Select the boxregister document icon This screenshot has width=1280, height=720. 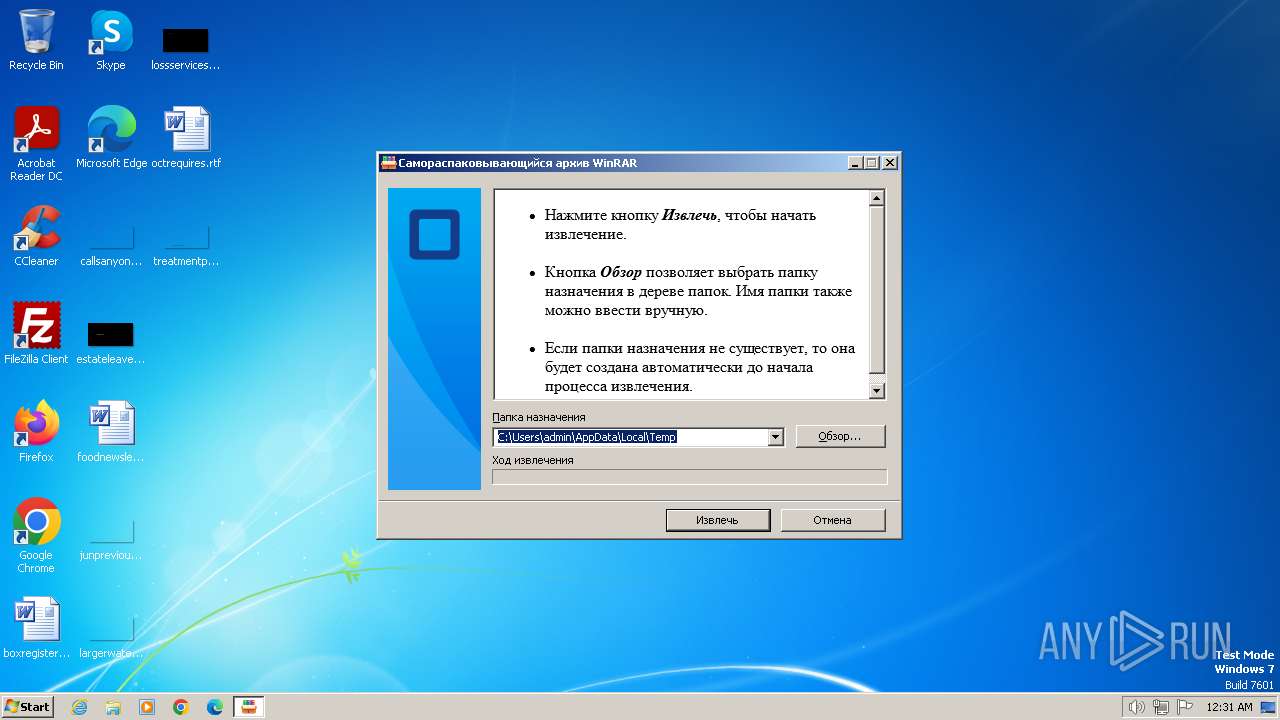[36, 628]
